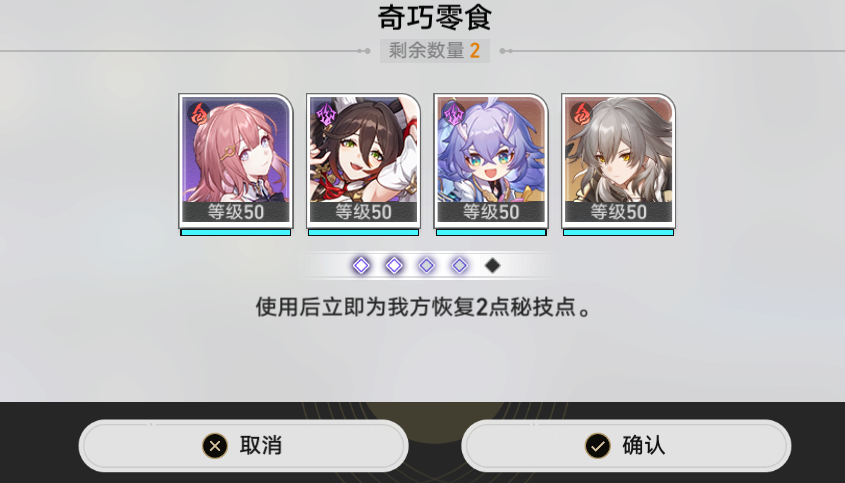Click lightning element icon on dark-haired card
Image resolution: width=845 pixels, height=483 pixels.
326,114
